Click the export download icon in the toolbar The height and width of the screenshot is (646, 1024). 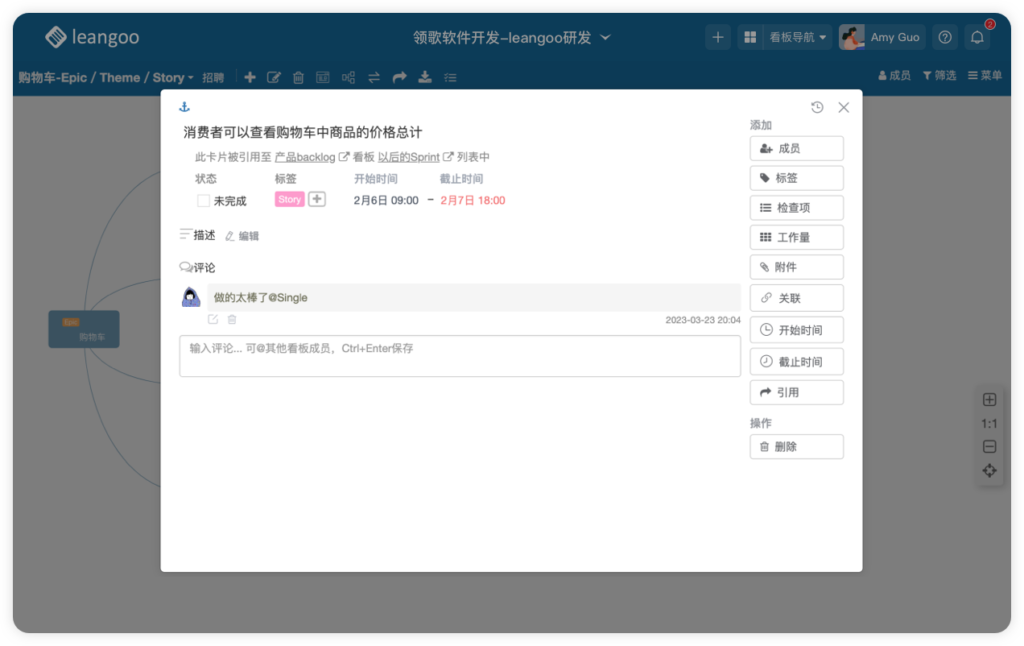pyautogui.click(x=423, y=77)
